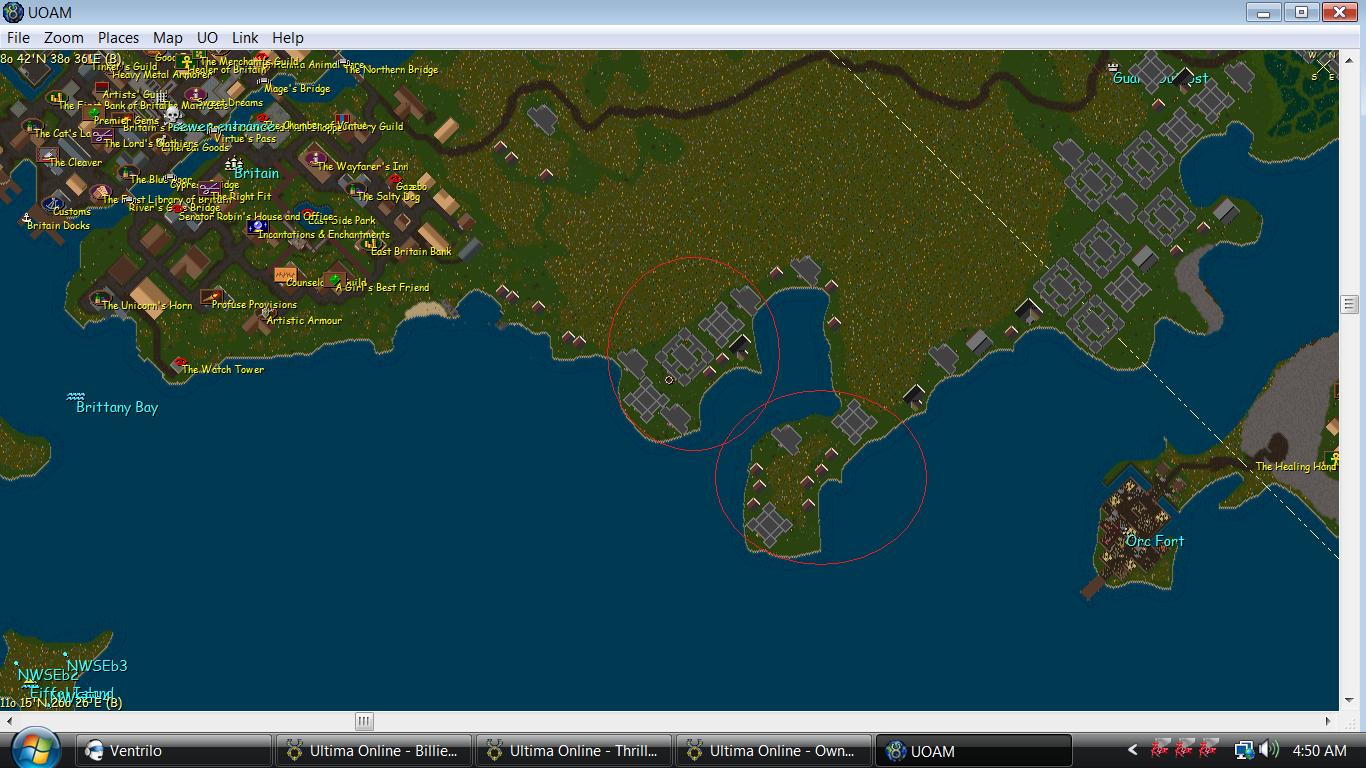
Task: Click the crystal ball icon for Incantations & Enchantments
Action: click(x=257, y=228)
